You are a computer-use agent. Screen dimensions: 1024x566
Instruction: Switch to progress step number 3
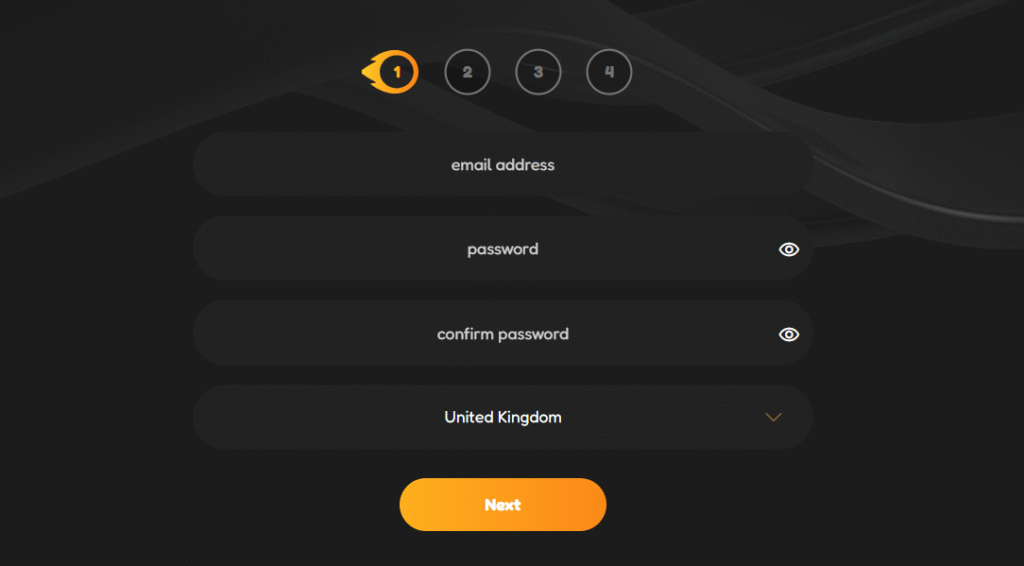pos(538,72)
